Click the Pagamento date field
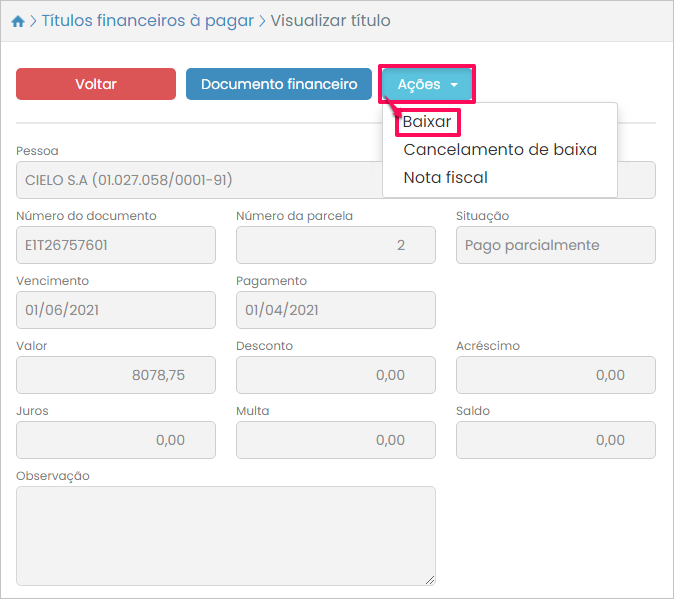The height and width of the screenshot is (599, 674). (x=335, y=310)
